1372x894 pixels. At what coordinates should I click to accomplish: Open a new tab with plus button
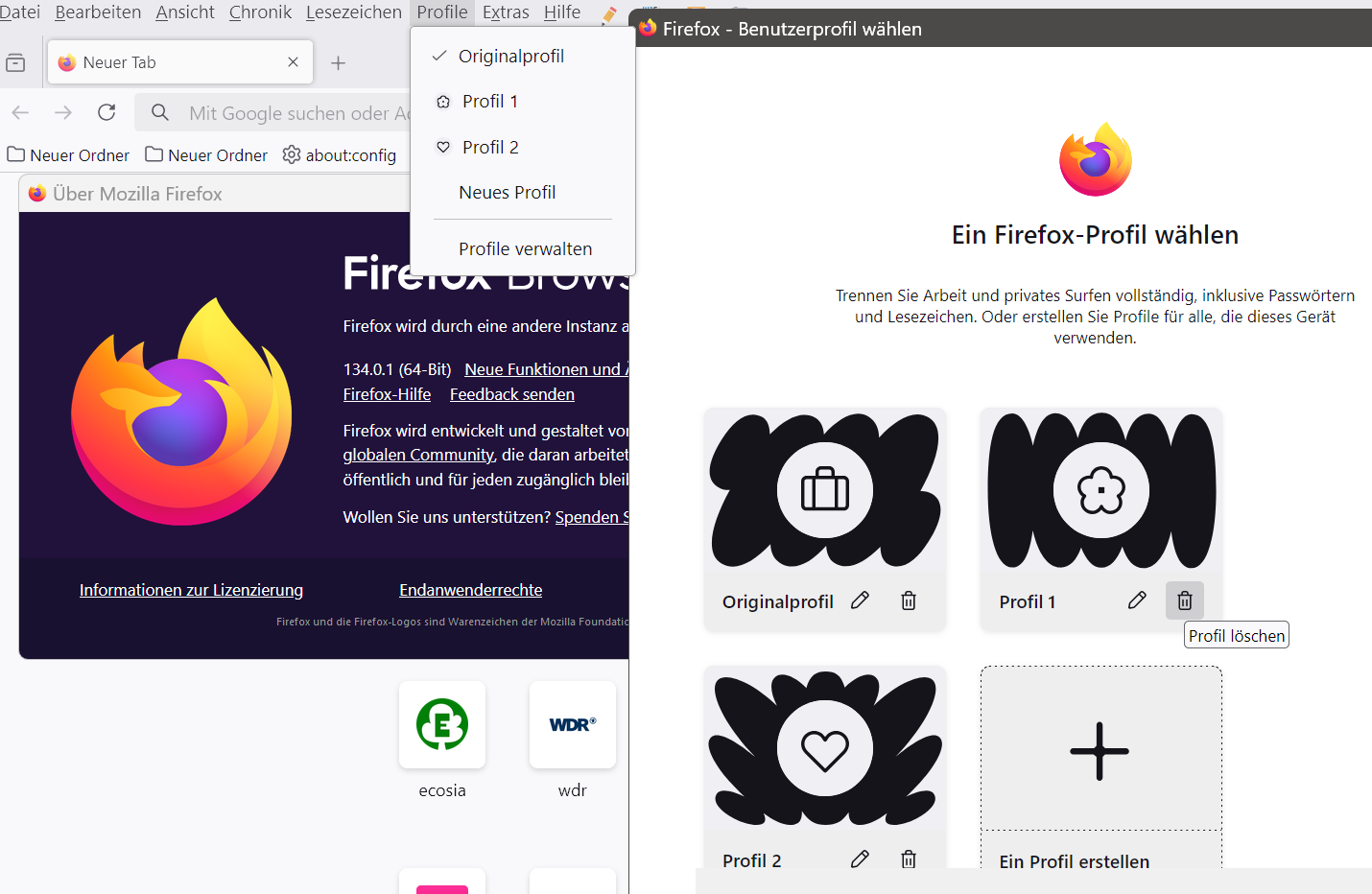point(338,62)
